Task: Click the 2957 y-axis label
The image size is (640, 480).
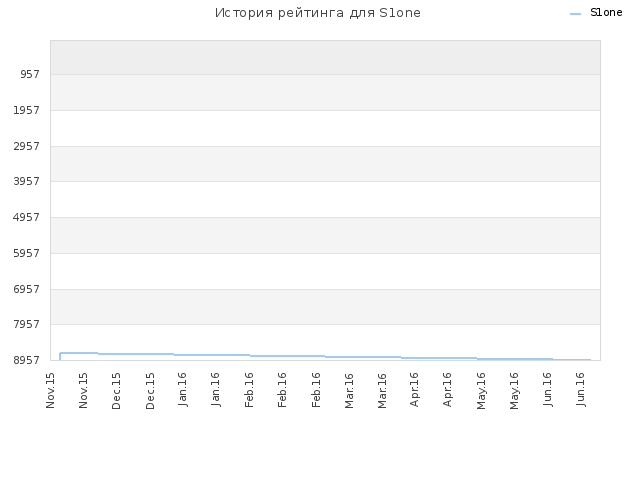Action: [x=27, y=146]
